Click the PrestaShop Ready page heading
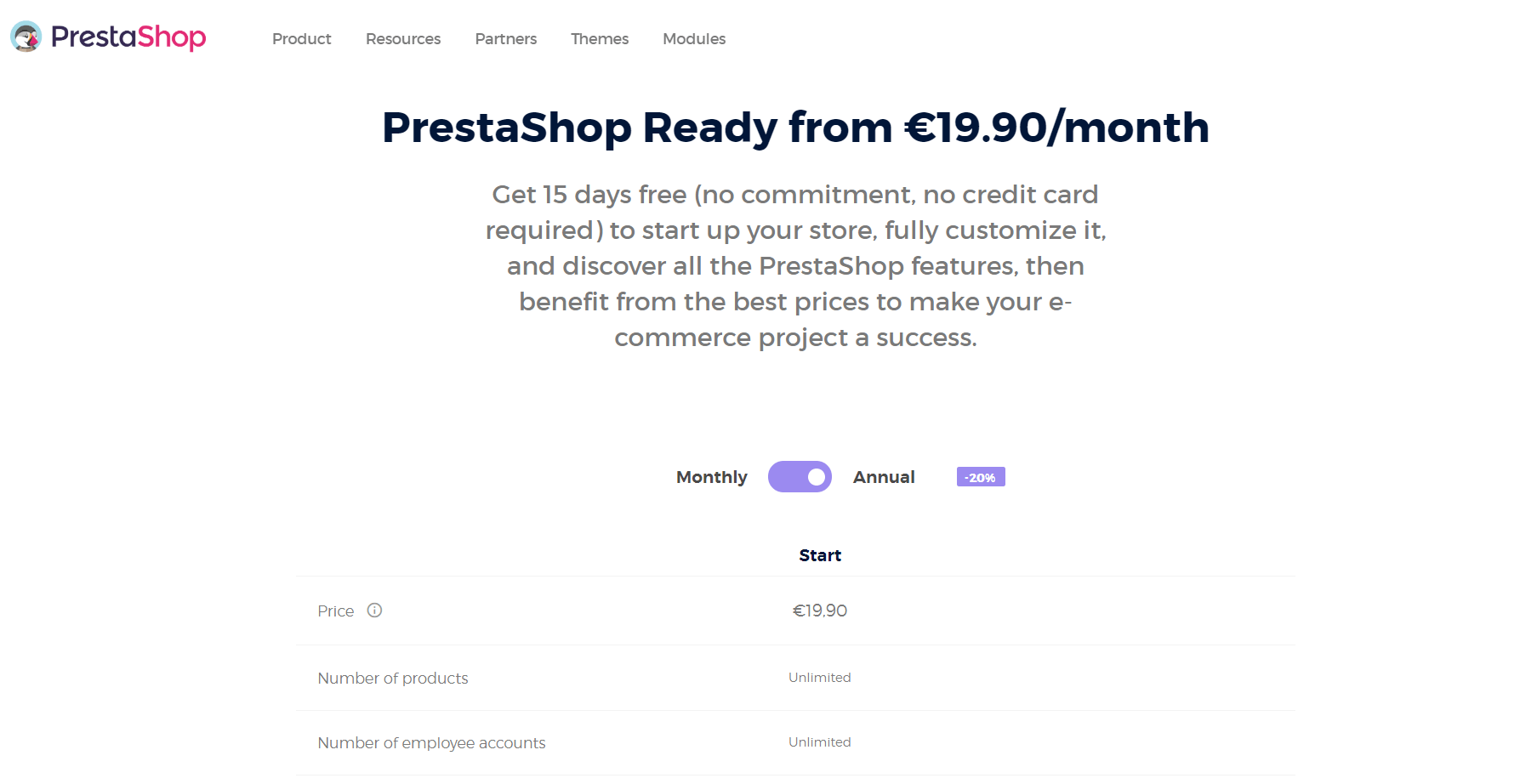The width and height of the screenshot is (1520, 784). (795, 128)
